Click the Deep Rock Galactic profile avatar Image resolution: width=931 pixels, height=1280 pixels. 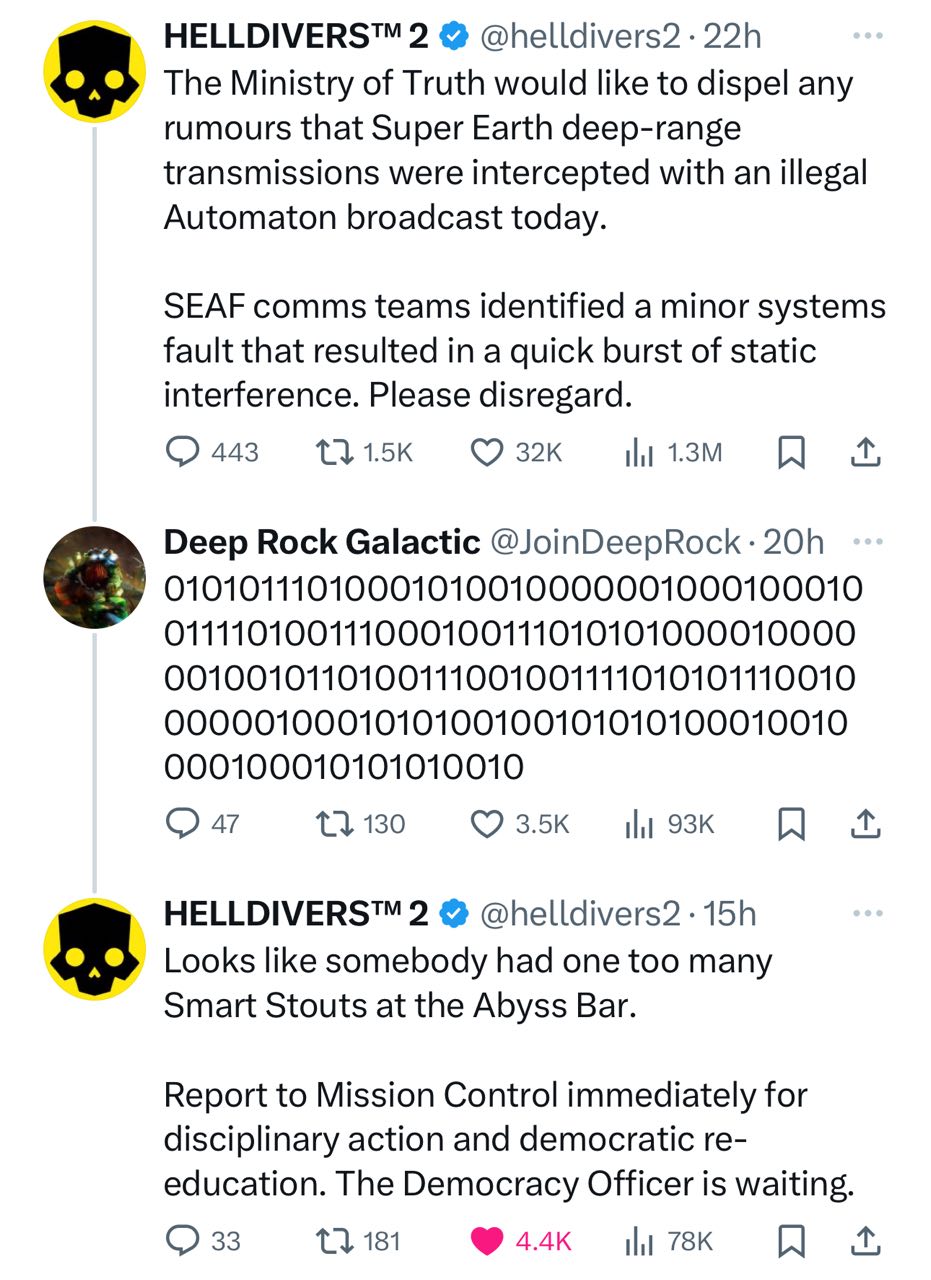95,577
